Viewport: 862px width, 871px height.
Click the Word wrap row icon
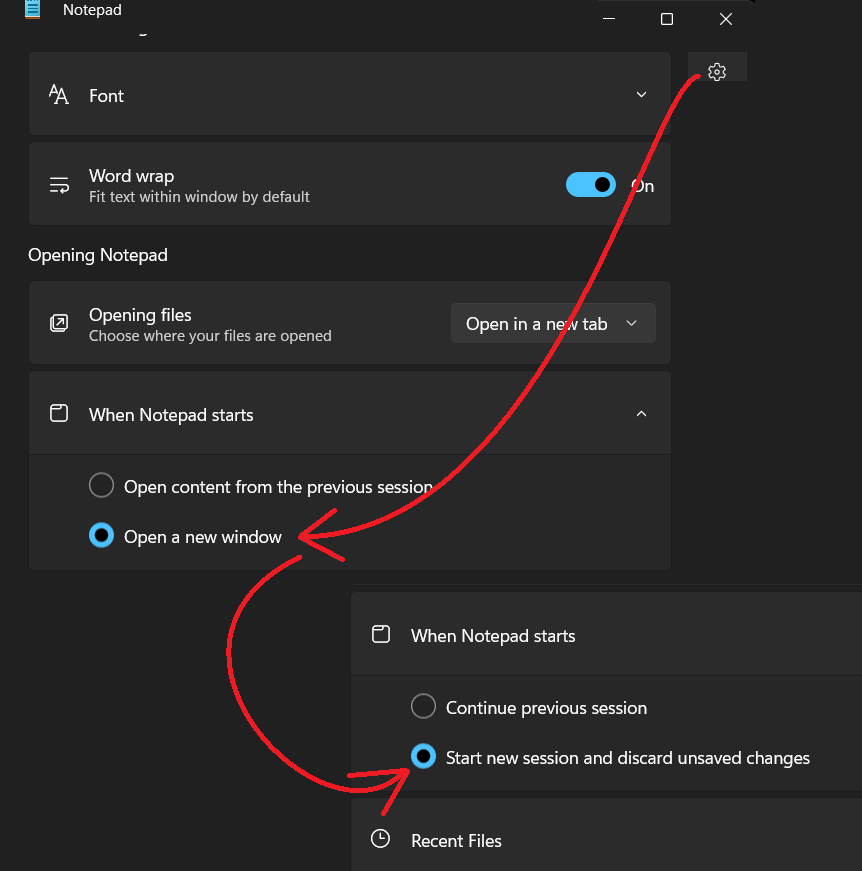coord(59,185)
